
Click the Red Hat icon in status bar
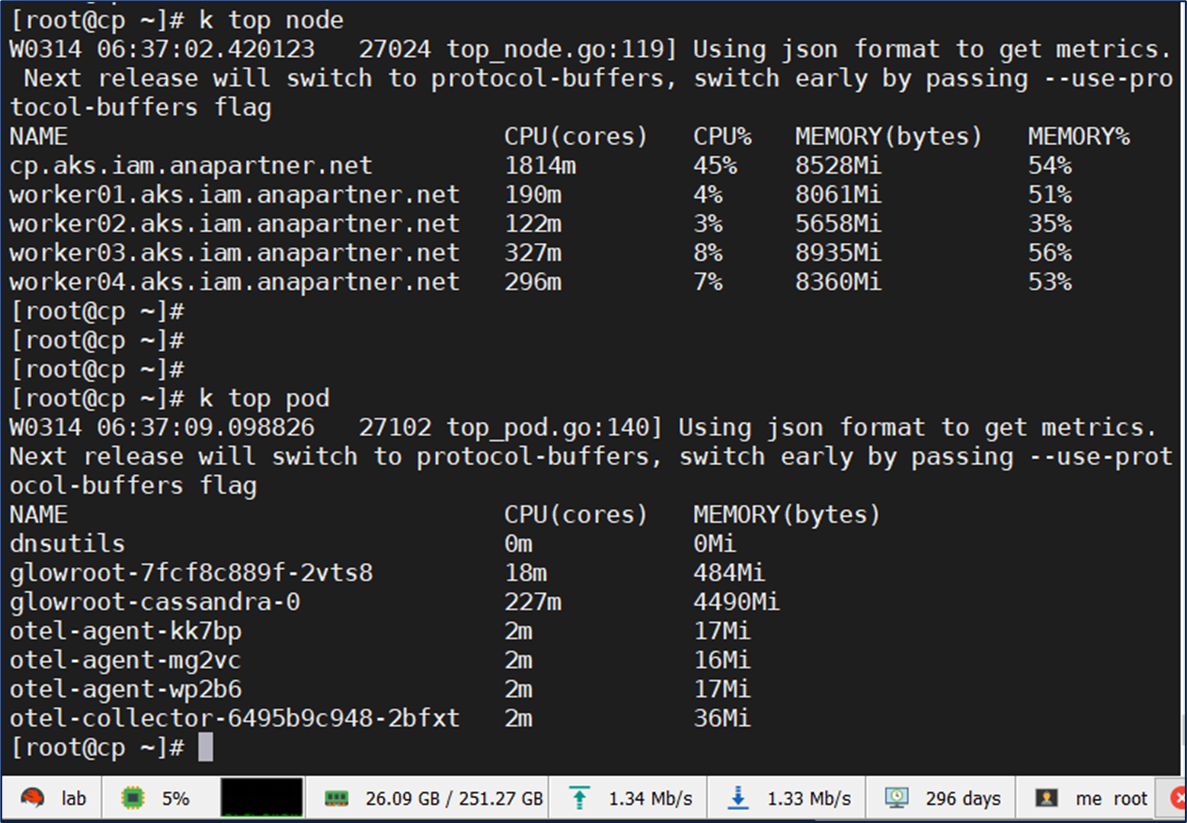(31, 798)
